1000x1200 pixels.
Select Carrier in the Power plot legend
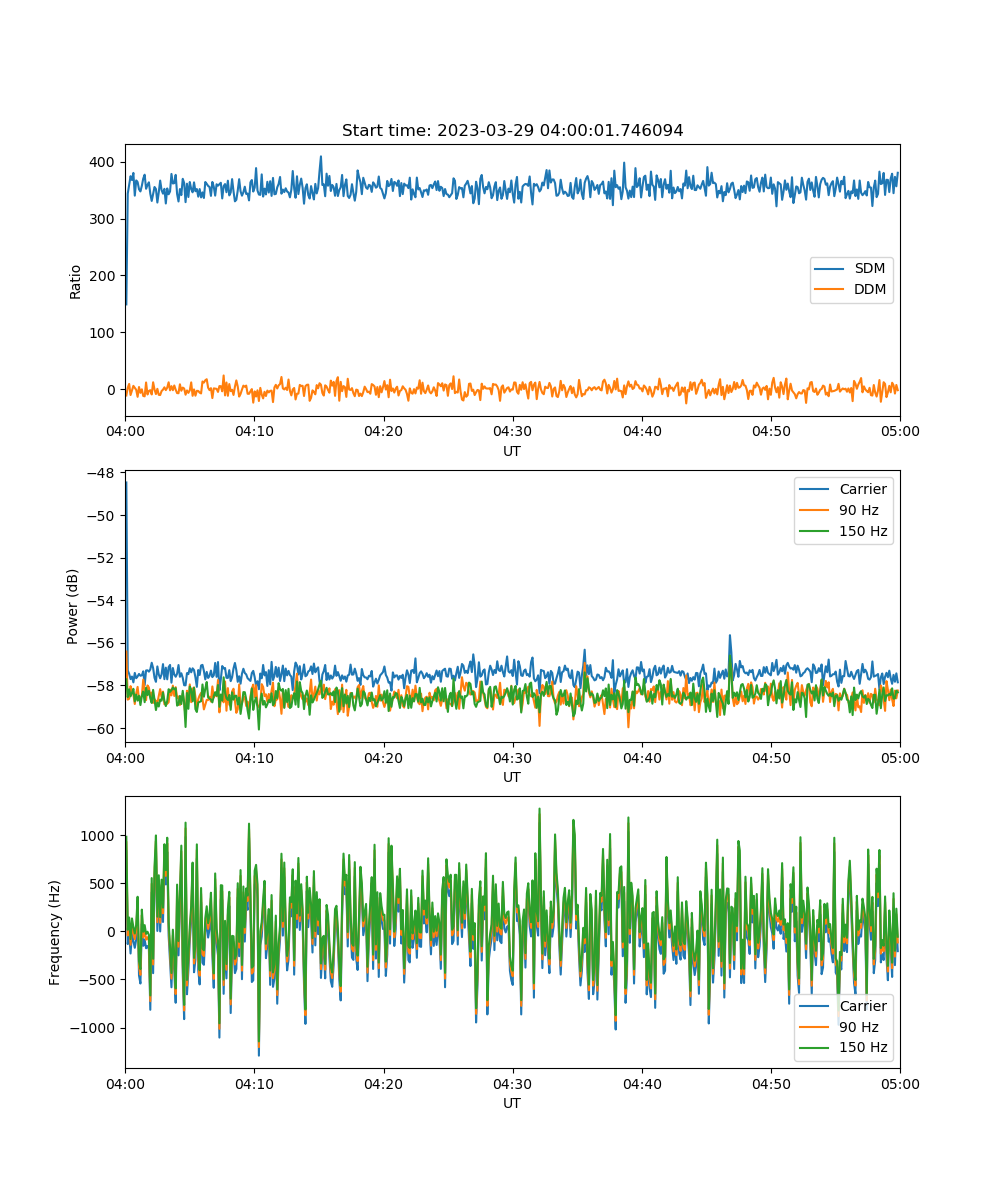[863, 489]
